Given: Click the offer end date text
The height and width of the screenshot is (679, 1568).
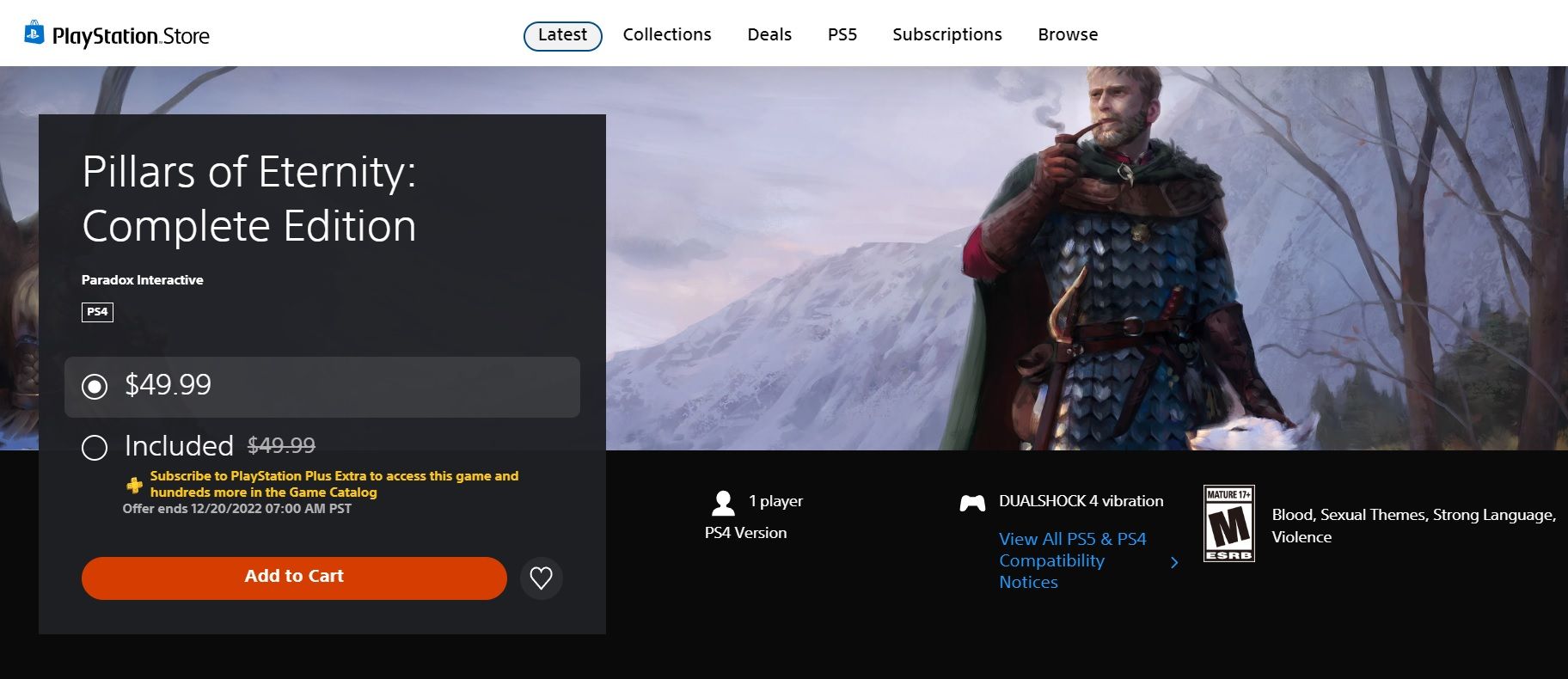Looking at the screenshot, I should coord(237,509).
